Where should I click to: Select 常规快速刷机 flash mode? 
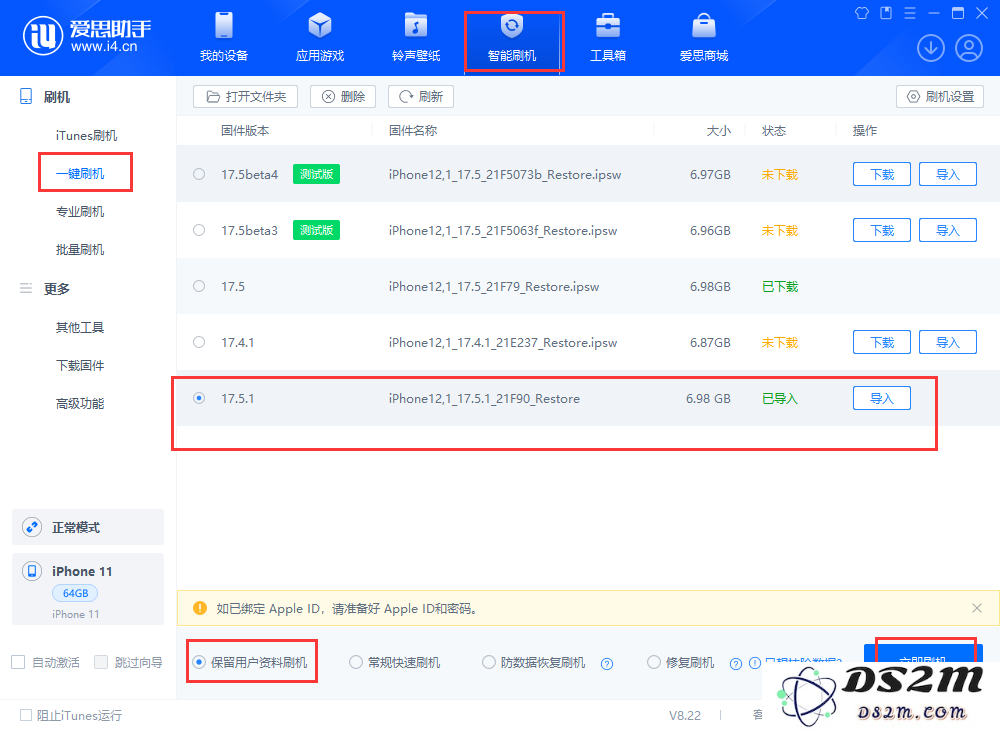[x=395, y=662]
